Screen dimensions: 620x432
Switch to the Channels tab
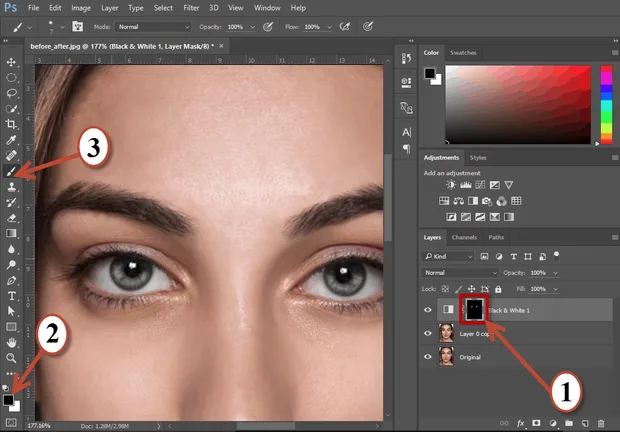pyautogui.click(x=464, y=237)
